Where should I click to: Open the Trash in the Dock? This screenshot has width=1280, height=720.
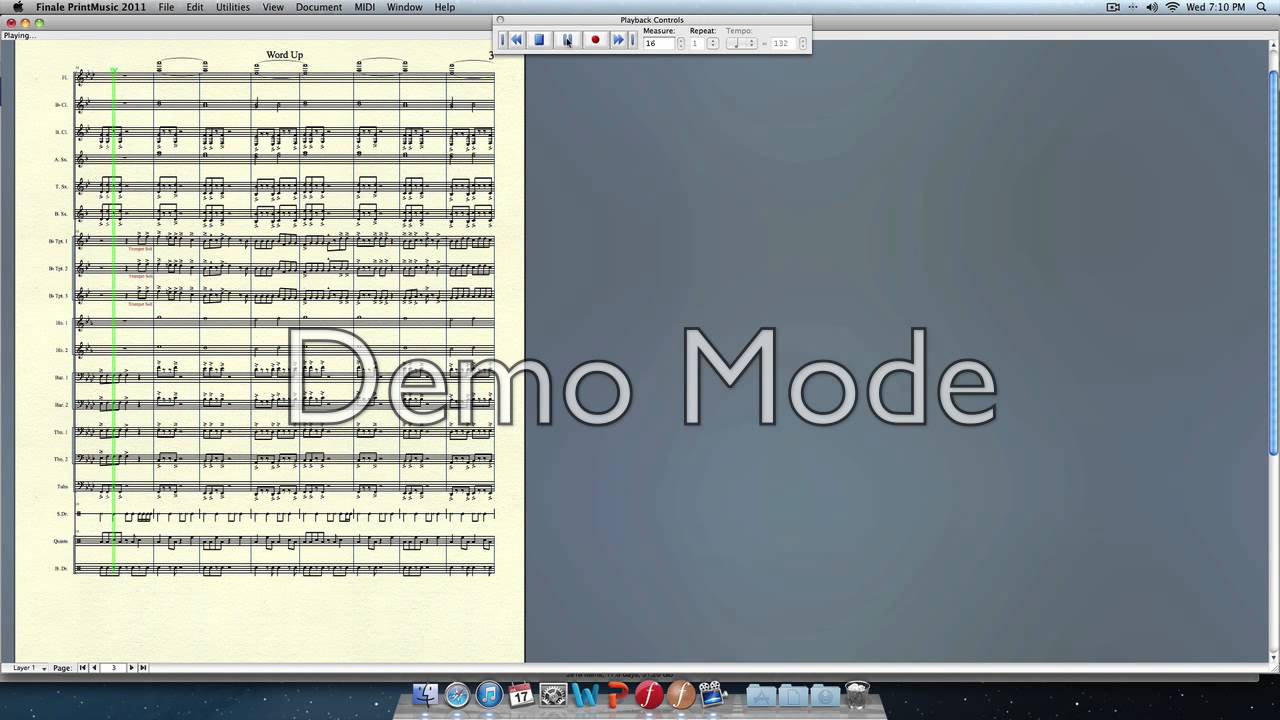[857, 694]
